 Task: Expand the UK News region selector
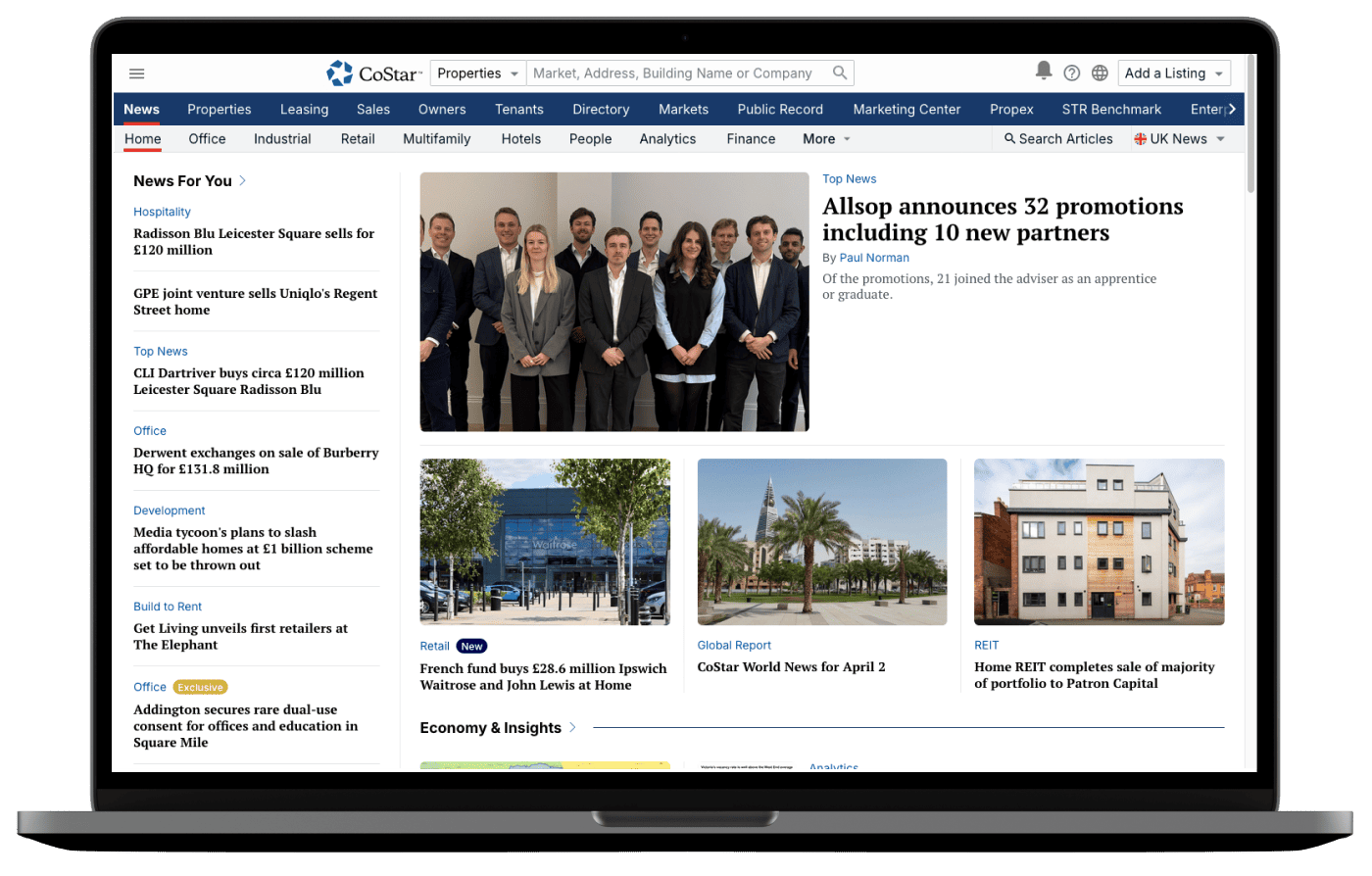[x=1180, y=139]
